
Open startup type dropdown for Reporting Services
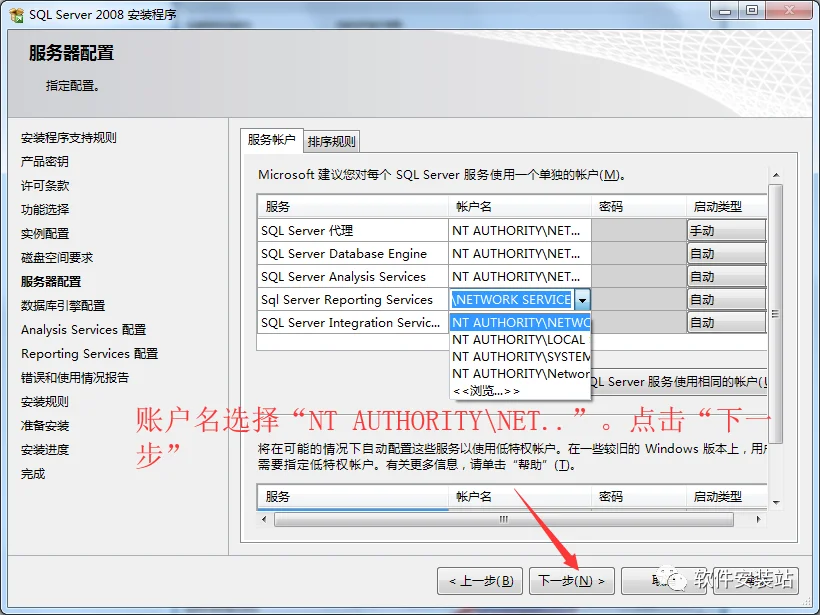[x=726, y=300]
